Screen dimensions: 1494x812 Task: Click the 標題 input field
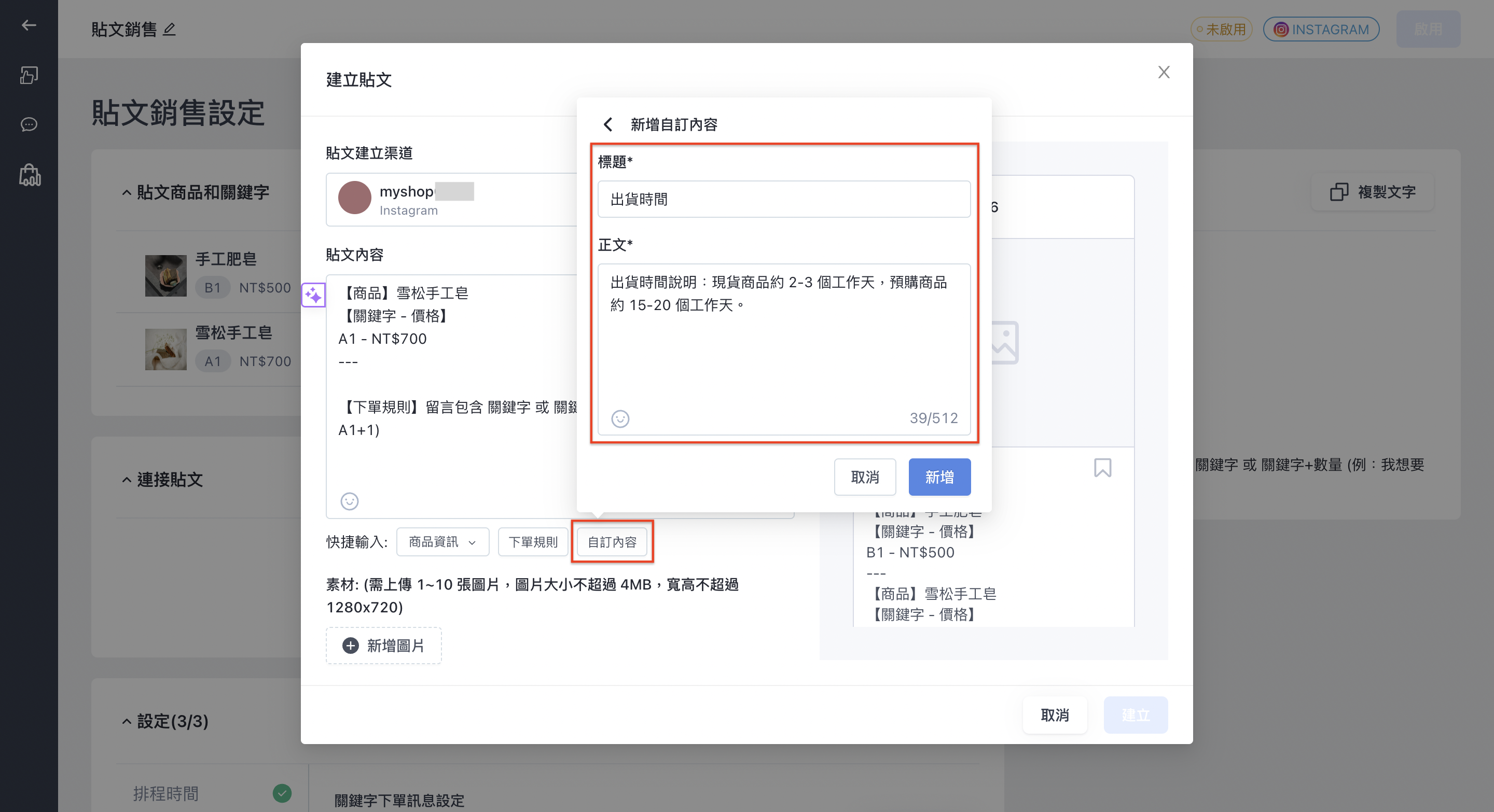coord(783,200)
